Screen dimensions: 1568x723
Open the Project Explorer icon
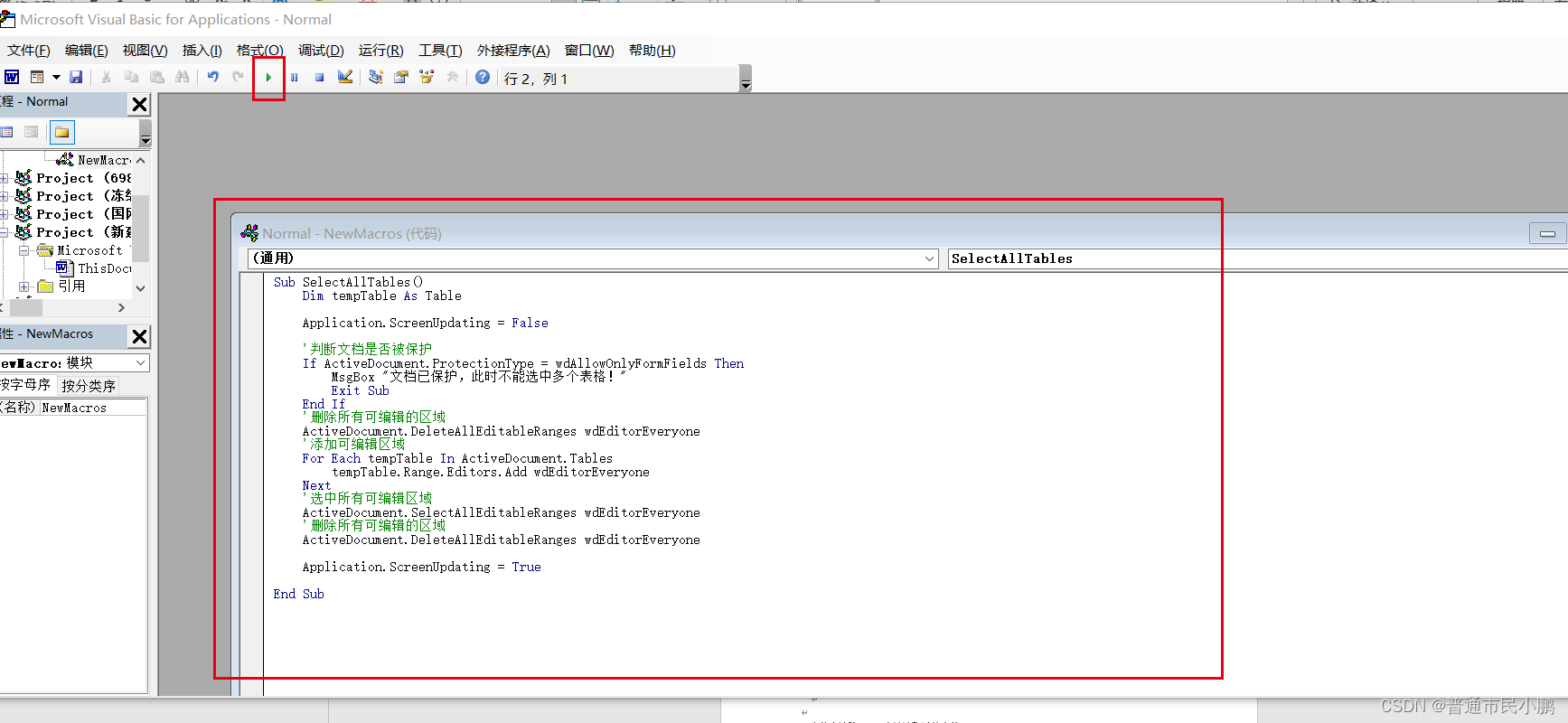pos(376,78)
